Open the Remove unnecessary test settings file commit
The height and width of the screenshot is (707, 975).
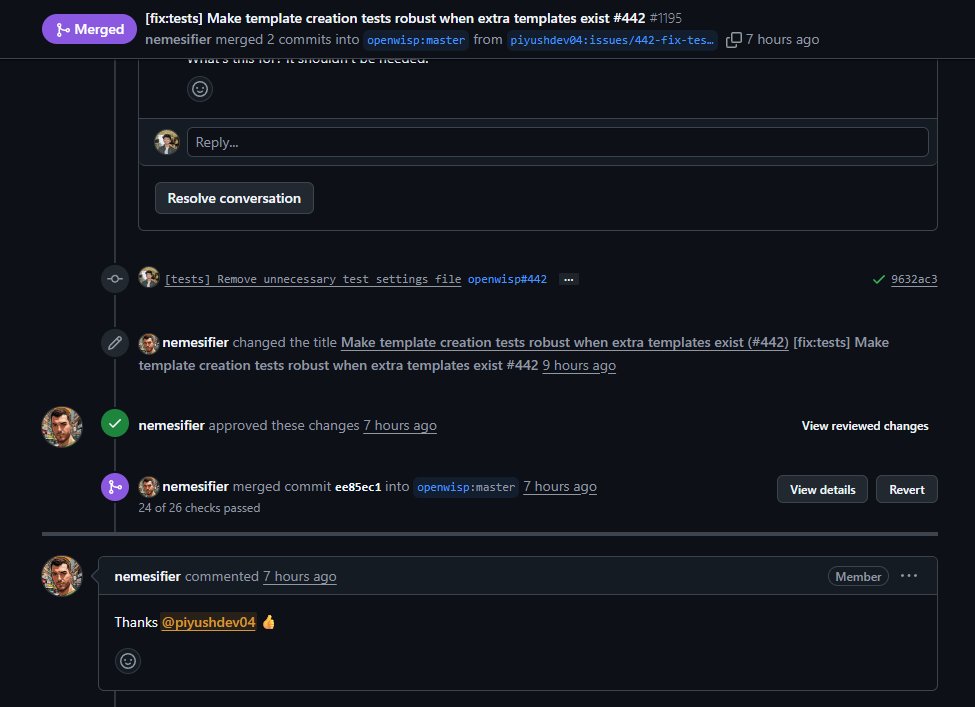313,279
